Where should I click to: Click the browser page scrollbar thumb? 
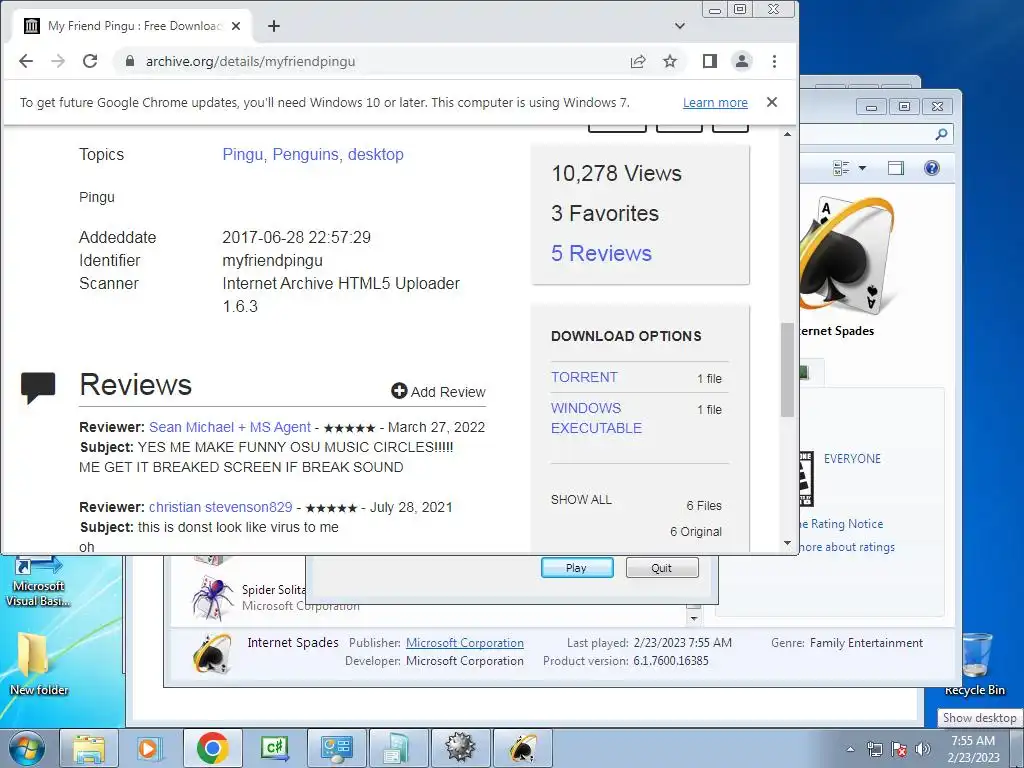(x=788, y=370)
